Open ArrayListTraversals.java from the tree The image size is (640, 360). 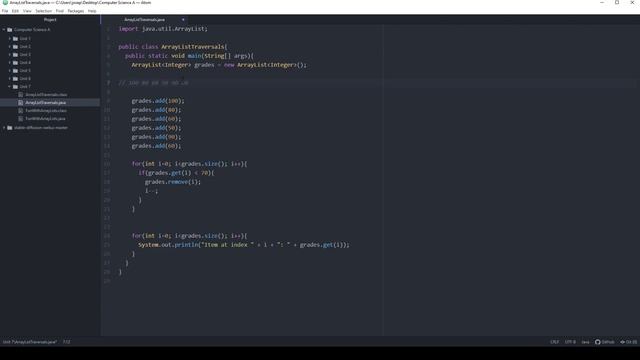[45, 102]
